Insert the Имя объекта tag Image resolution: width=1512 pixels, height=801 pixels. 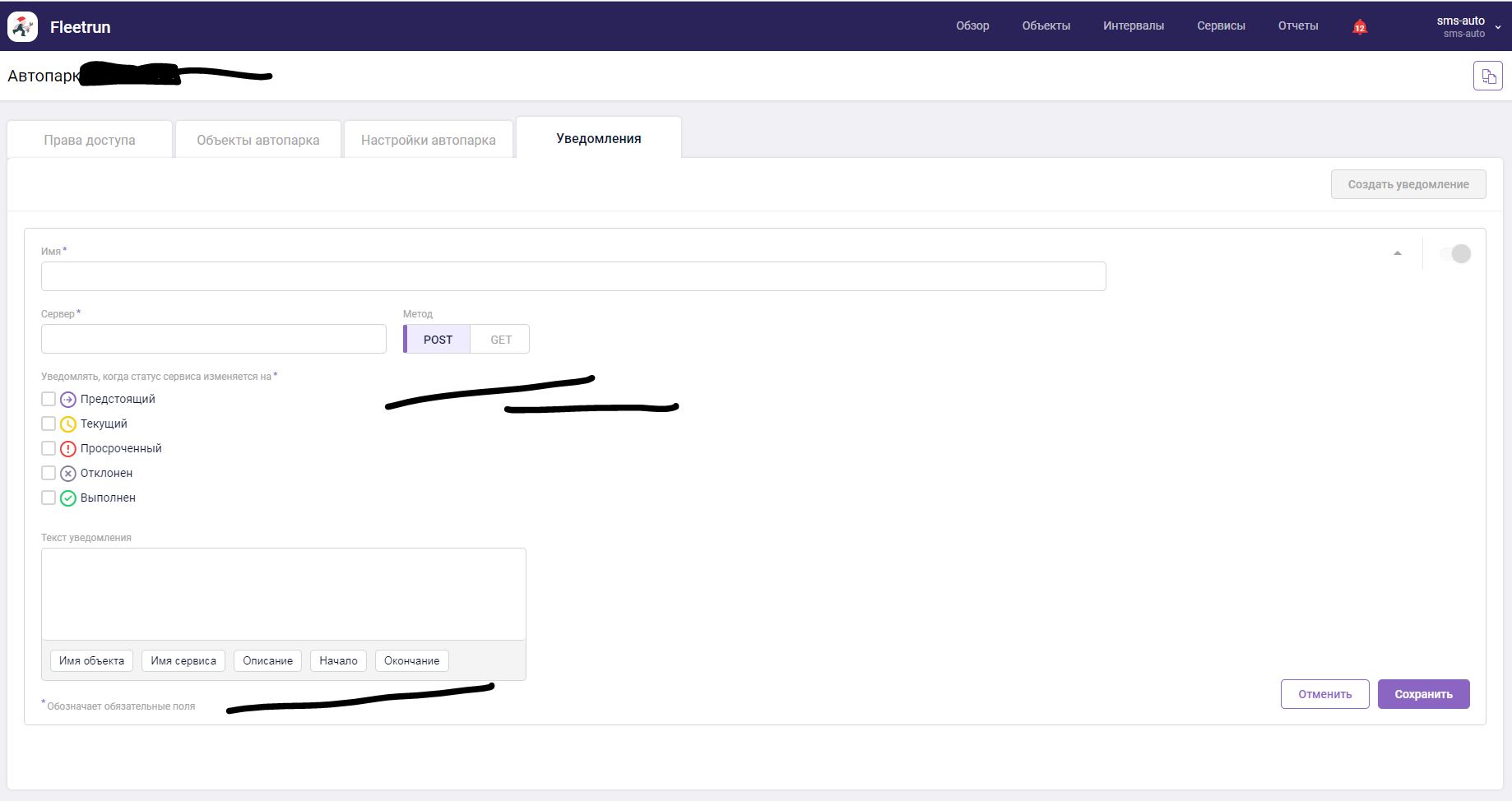pos(91,660)
